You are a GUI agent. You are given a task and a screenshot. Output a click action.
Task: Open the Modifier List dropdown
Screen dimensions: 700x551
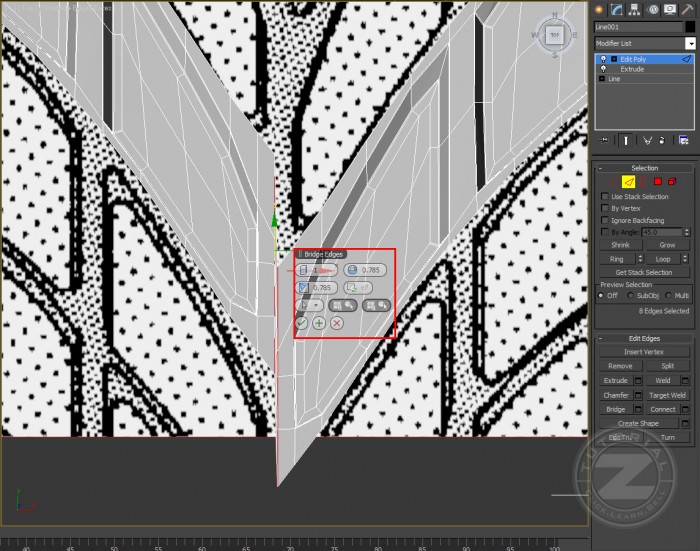(x=690, y=44)
